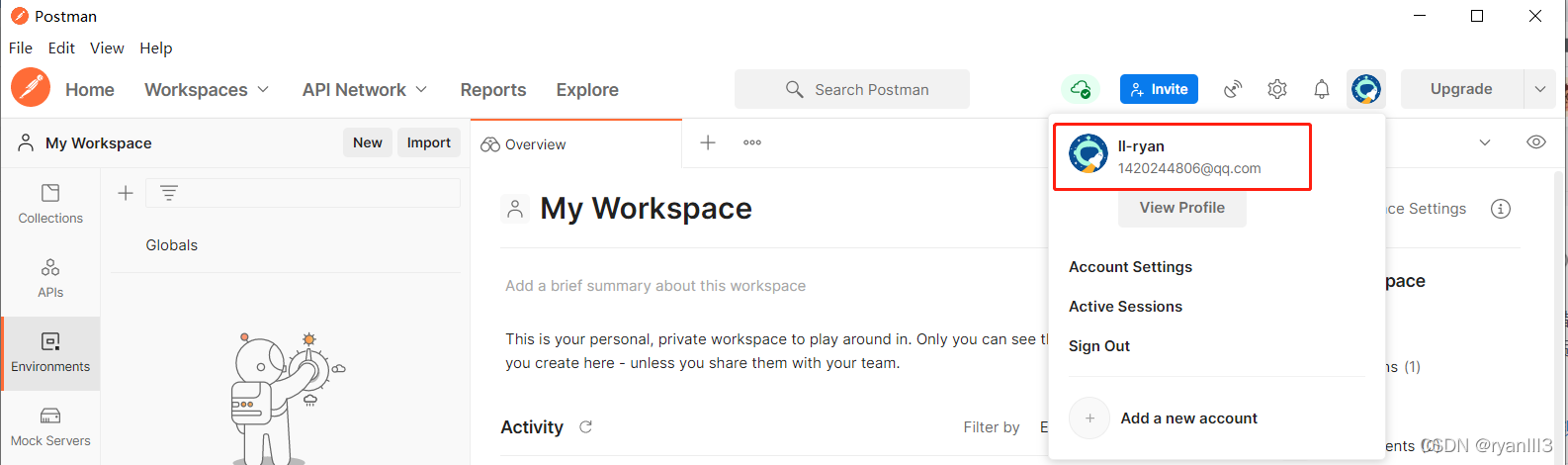
Task: Open Collections in the sidebar
Action: click(x=50, y=204)
